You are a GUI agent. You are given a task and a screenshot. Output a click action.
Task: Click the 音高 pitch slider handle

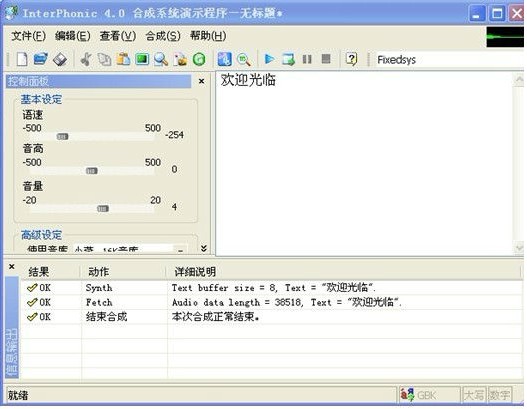coord(92,171)
